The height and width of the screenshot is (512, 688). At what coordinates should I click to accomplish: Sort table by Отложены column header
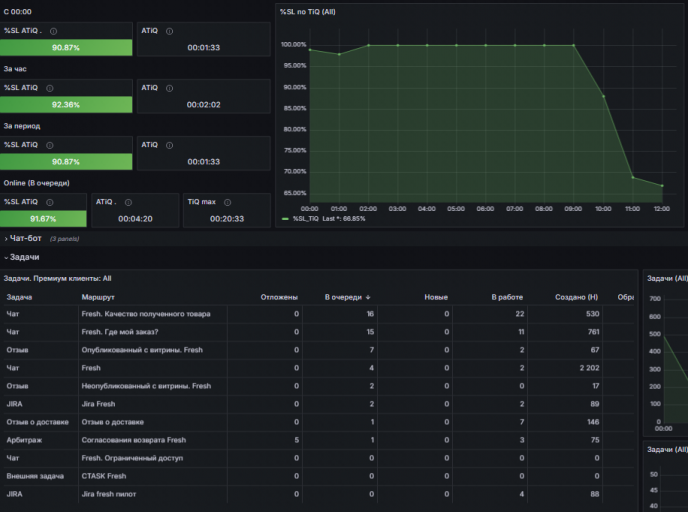(x=279, y=297)
